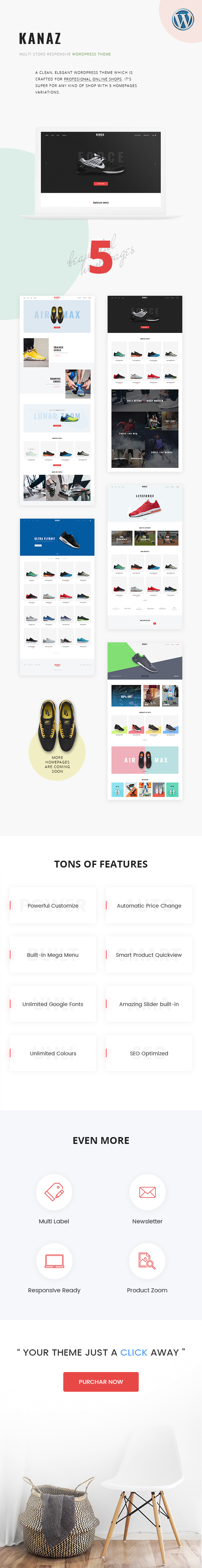Open the Powerful Customize feature card
202x1568 pixels.
coord(53,905)
